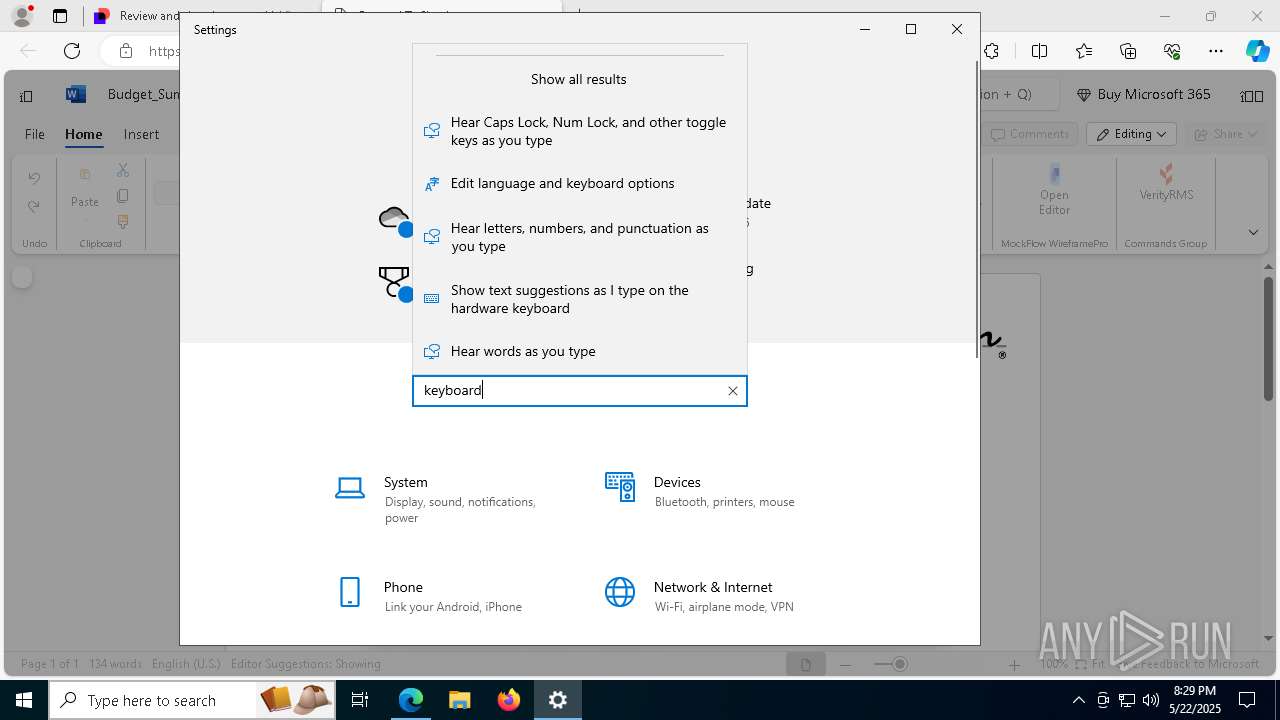Open Hear letters, numbers, and punctuation result
Viewport: 1280px width, 720px height.
pos(580,237)
